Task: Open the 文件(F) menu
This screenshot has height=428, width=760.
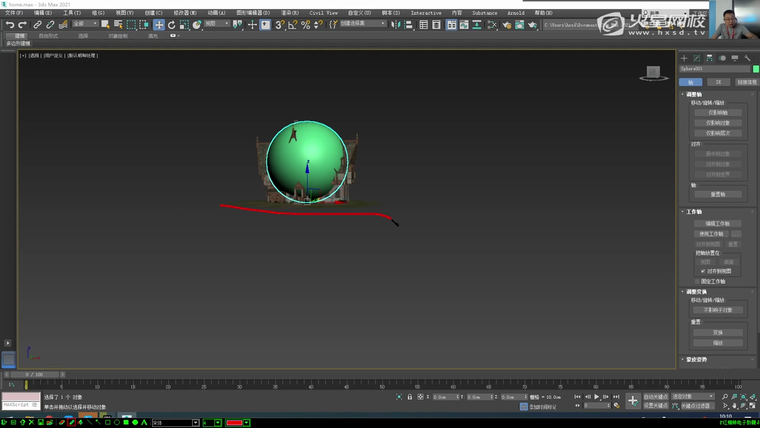Action: pyautogui.click(x=13, y=13)
